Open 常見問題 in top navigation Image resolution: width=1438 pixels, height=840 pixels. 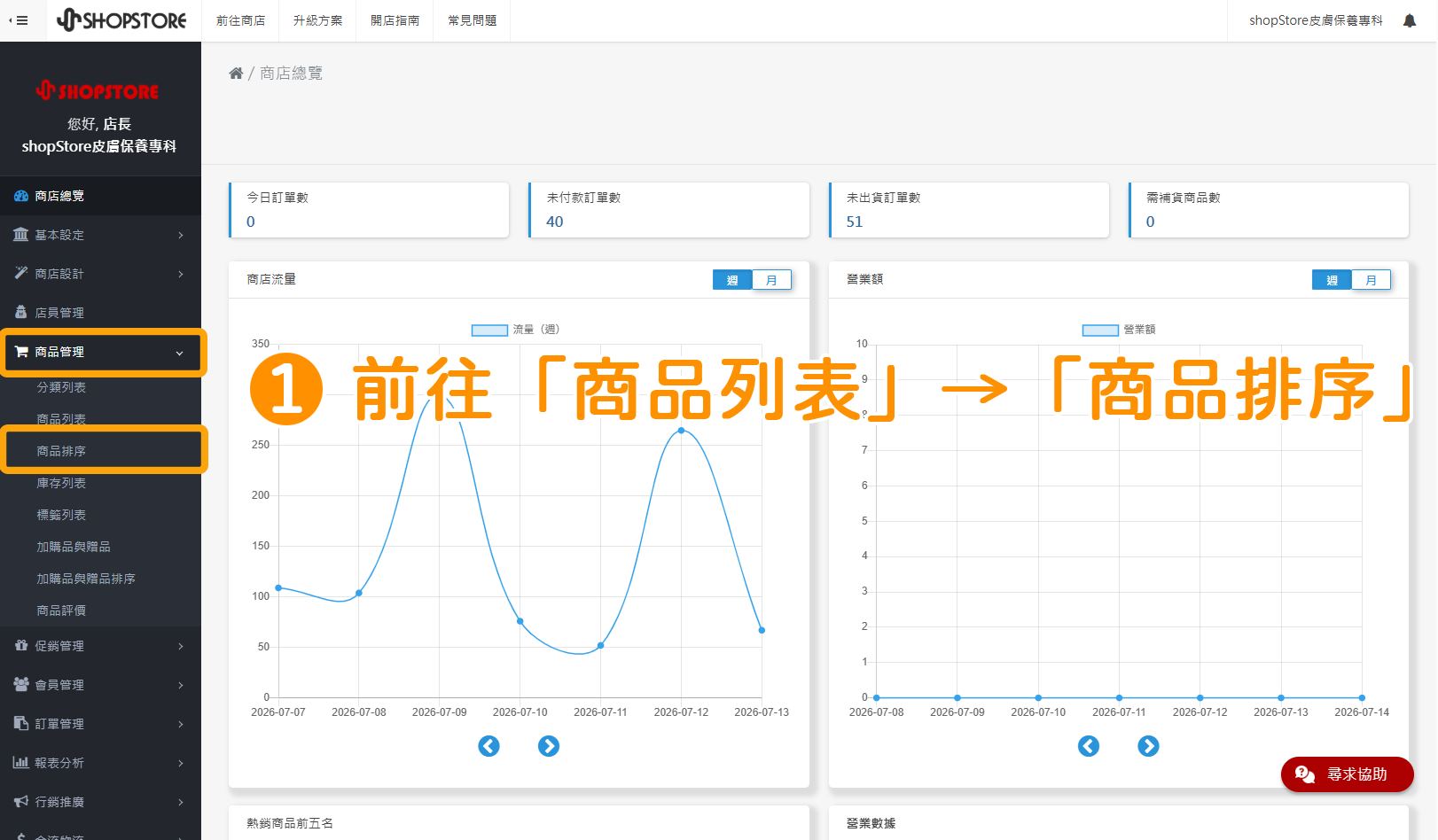click(x=472, y=20)
